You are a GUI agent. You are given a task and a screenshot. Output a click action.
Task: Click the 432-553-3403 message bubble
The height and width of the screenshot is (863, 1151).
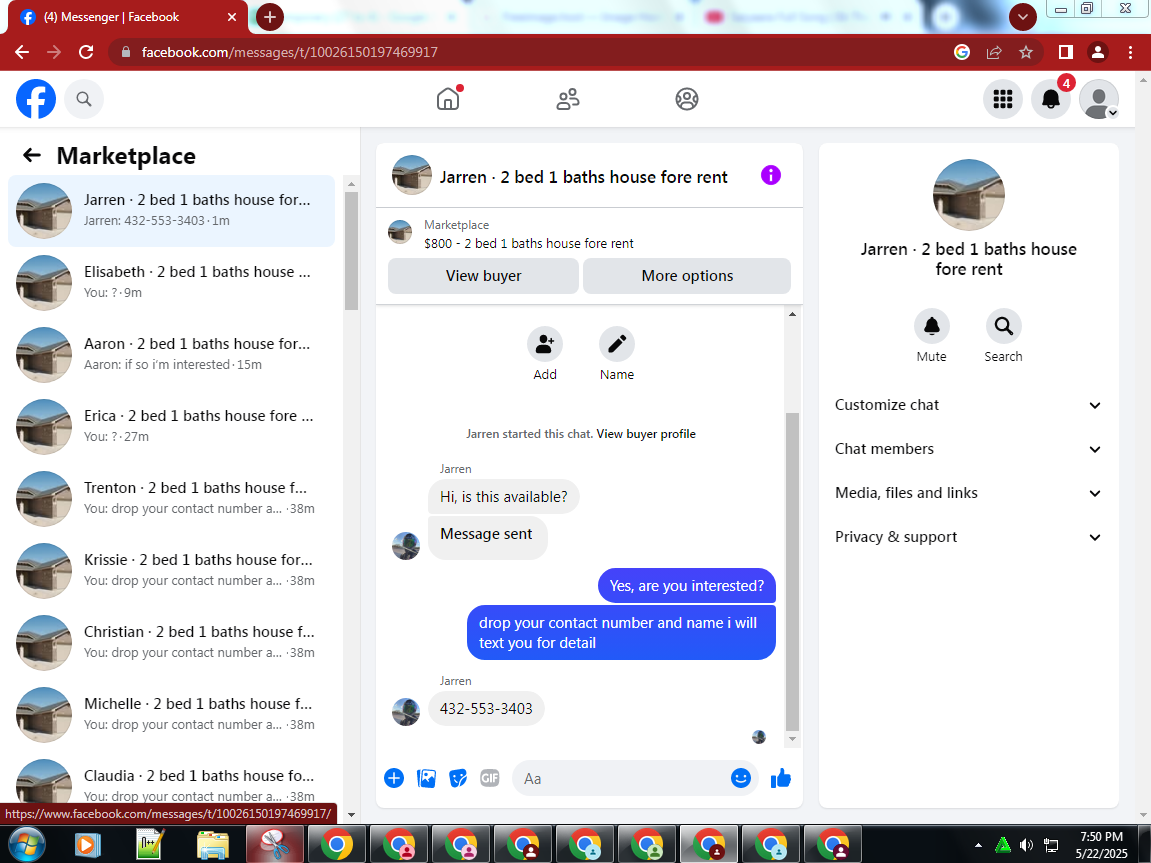pos(486,709)
